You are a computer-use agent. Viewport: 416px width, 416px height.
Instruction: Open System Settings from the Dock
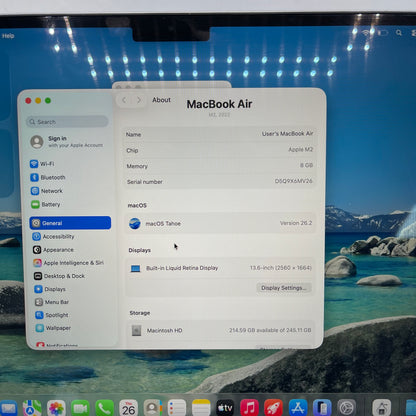346,408
